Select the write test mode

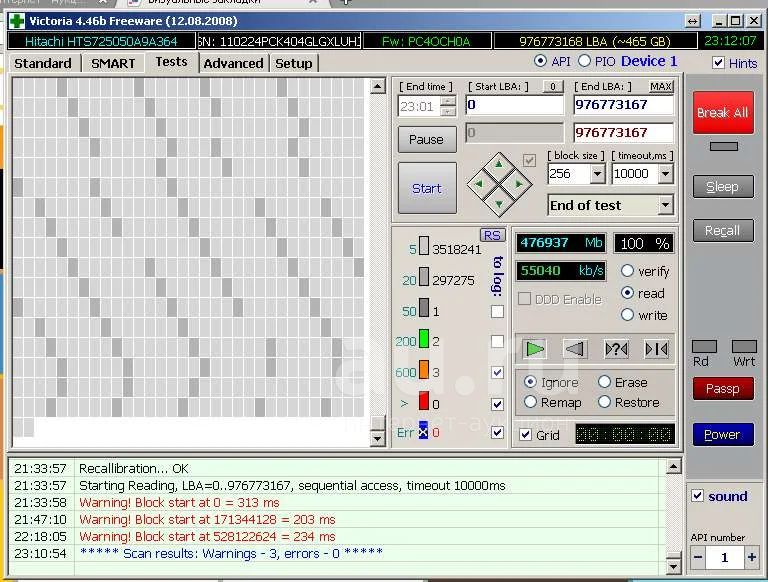click(627, 315)
